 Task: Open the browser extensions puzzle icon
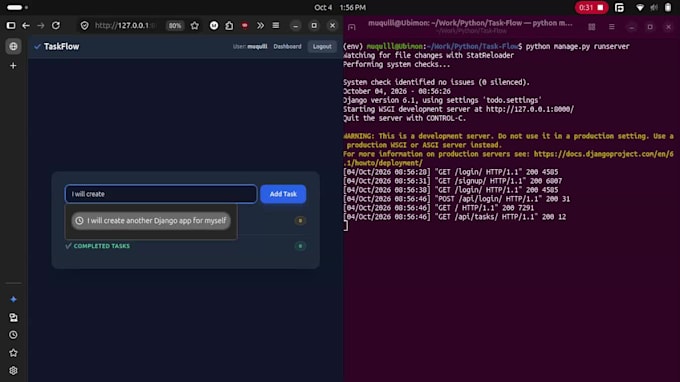pos(229,26)
